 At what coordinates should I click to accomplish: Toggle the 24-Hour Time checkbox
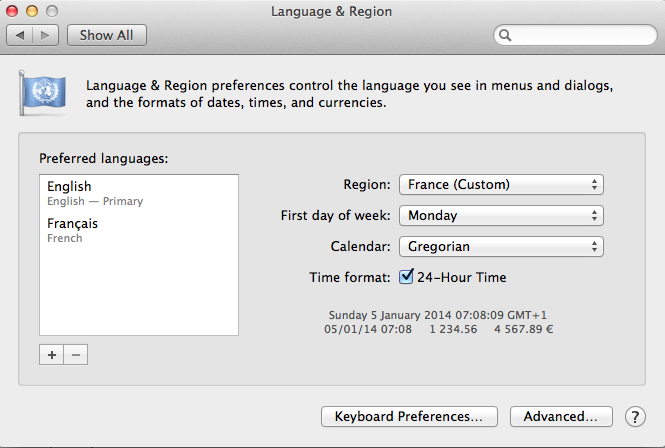click(406, 277)
